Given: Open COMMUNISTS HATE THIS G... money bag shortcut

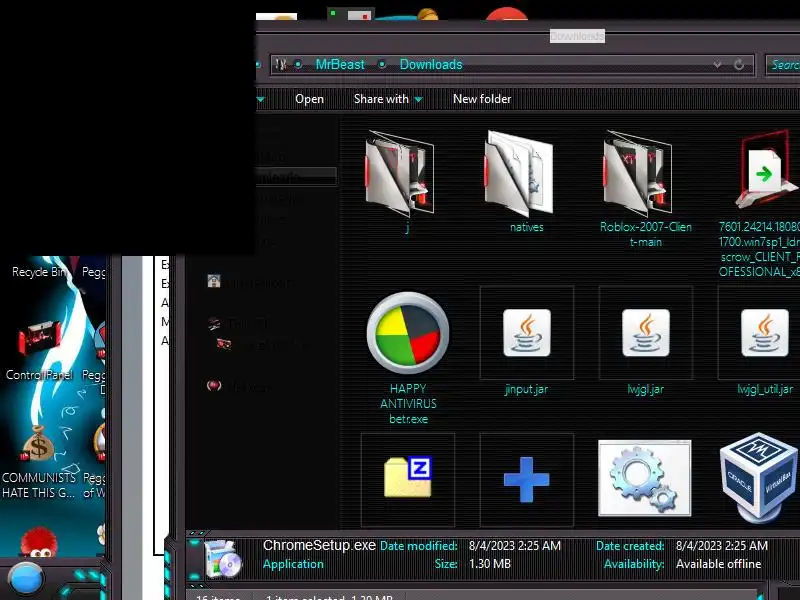Looking at the screenshot, I should [x=37, y=444].
